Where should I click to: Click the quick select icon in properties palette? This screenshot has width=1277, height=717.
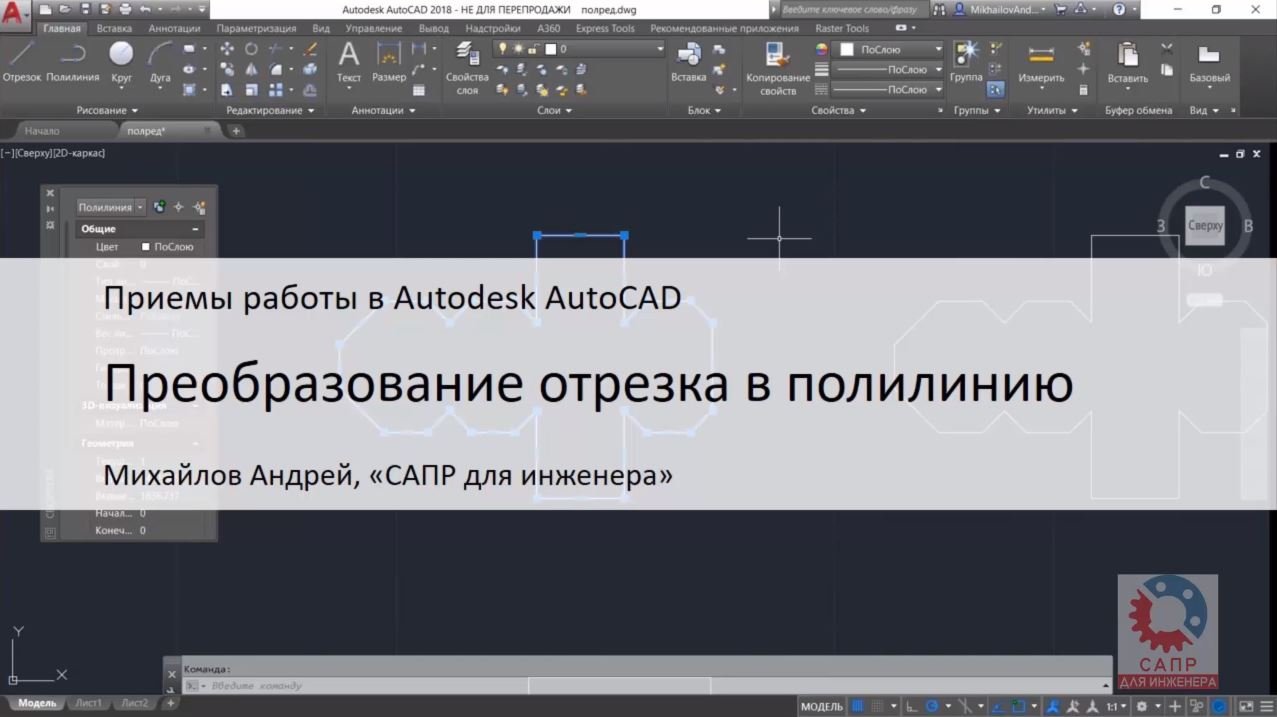pos(199,207)
